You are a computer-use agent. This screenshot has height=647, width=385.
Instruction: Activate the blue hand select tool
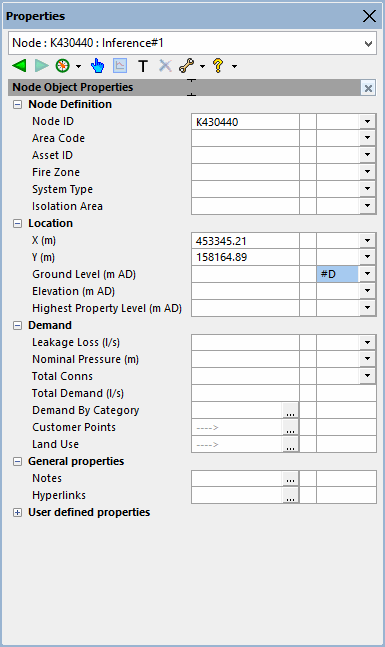(x=97, y=66)
